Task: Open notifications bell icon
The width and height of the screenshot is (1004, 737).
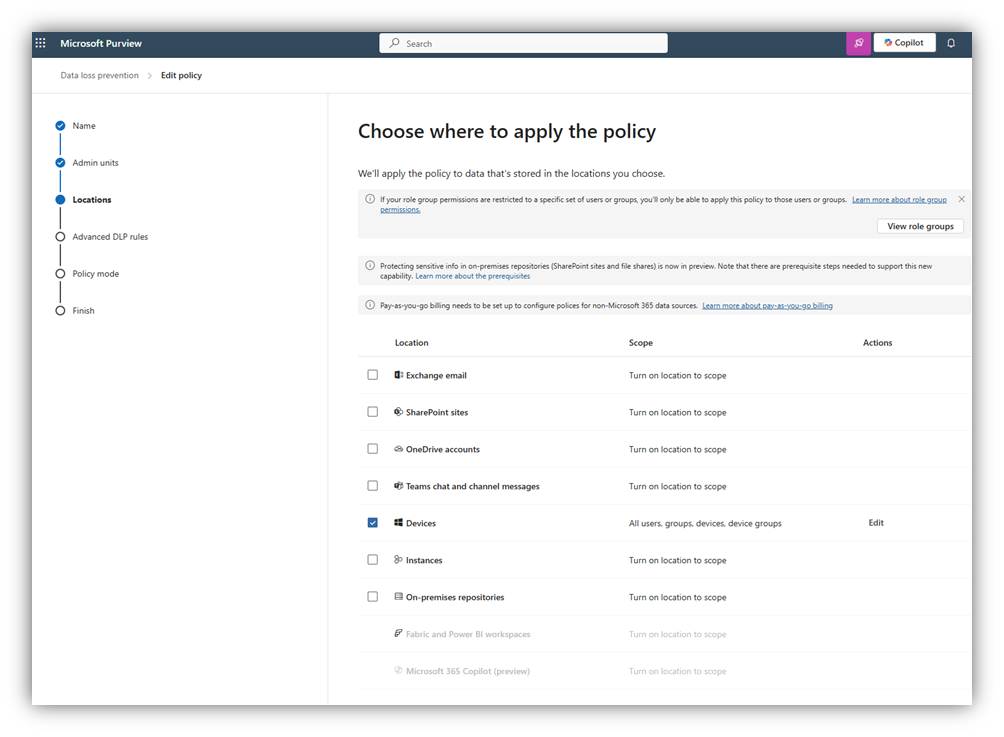Action: (x=951, y=43)
